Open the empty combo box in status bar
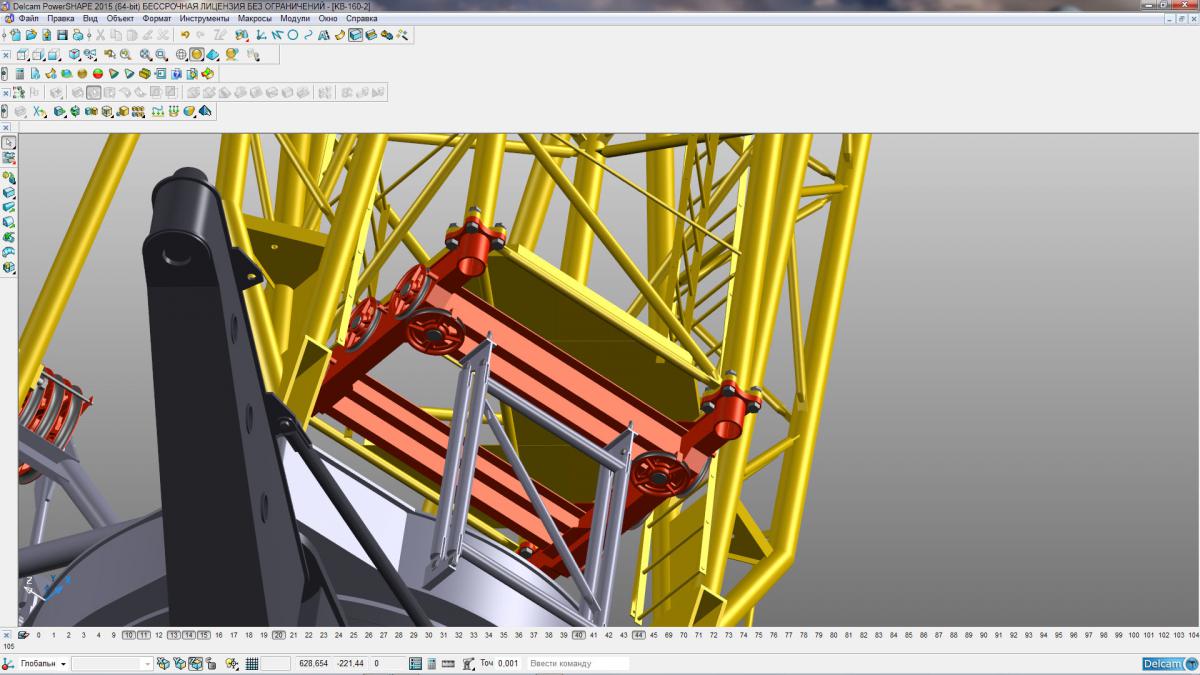1200x675 pixels. [x=112, y=663]
